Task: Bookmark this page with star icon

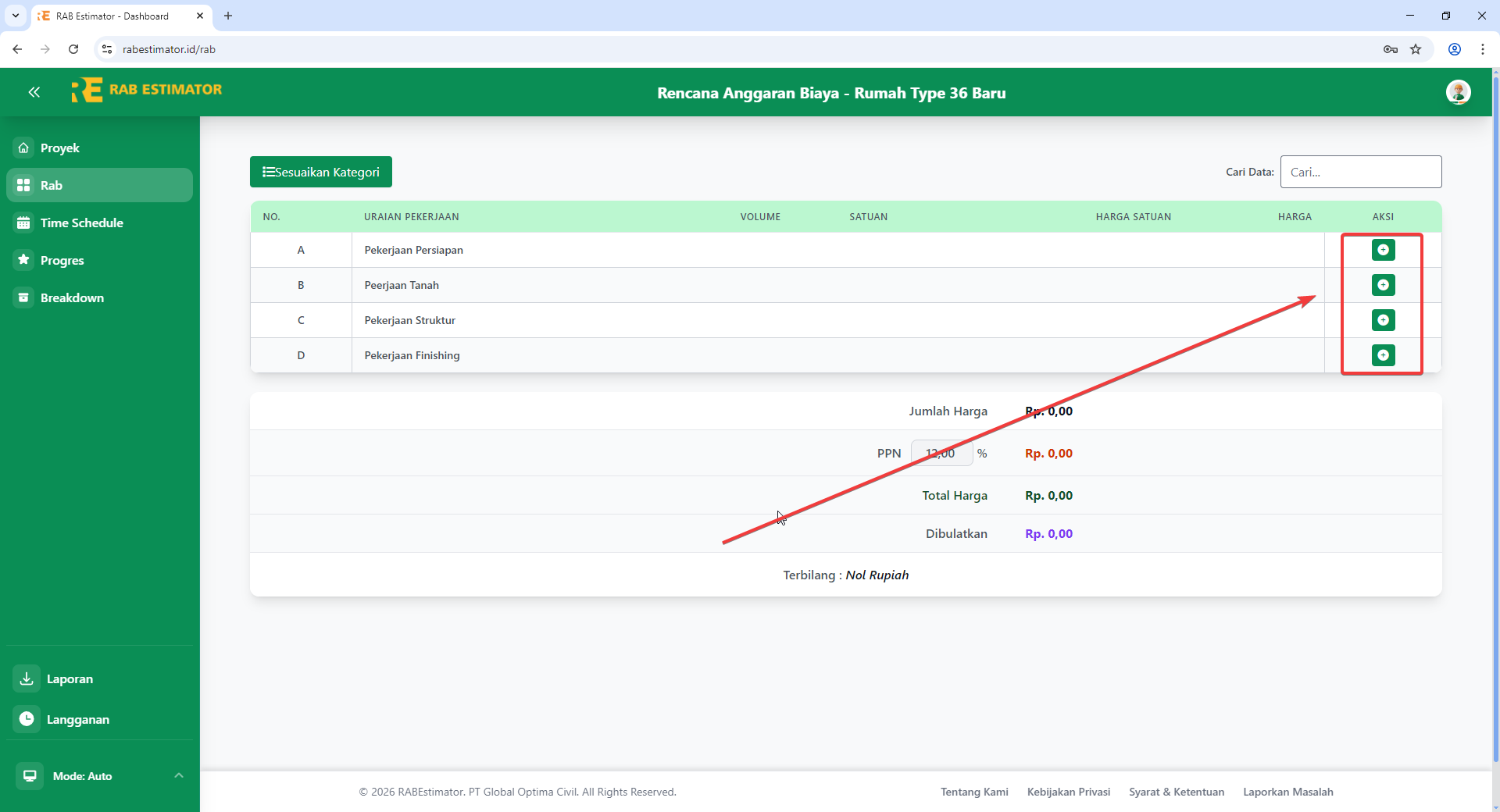Action: tap(1416, 49)
